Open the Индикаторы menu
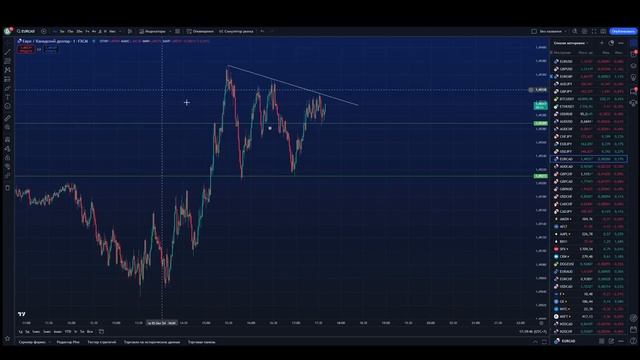This screenshot has height=360, width=640. [x=153, y=31]
